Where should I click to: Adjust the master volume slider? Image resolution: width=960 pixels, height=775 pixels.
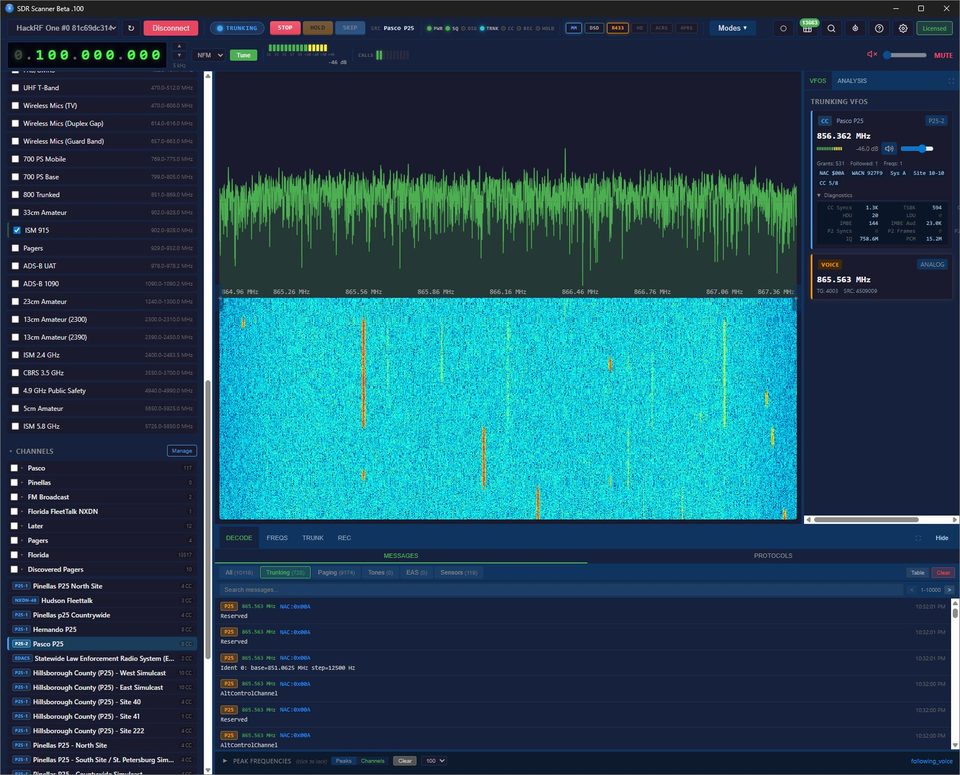(905, 55)
